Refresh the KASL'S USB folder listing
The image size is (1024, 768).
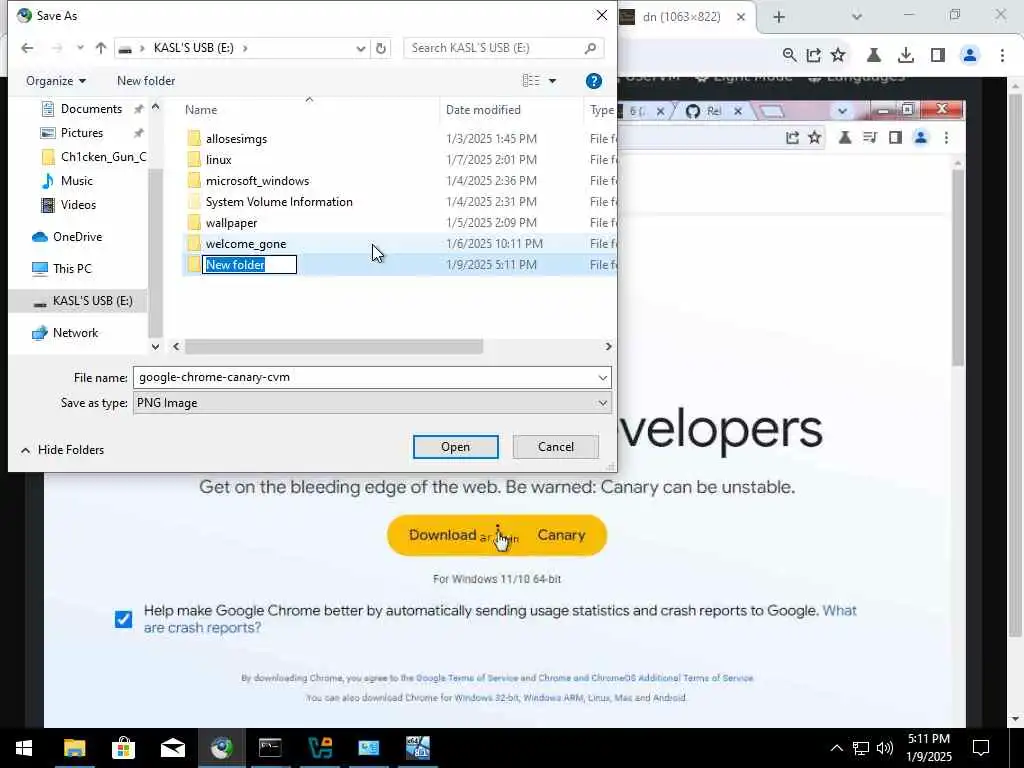pyautogui.click(x=381, y=48)
